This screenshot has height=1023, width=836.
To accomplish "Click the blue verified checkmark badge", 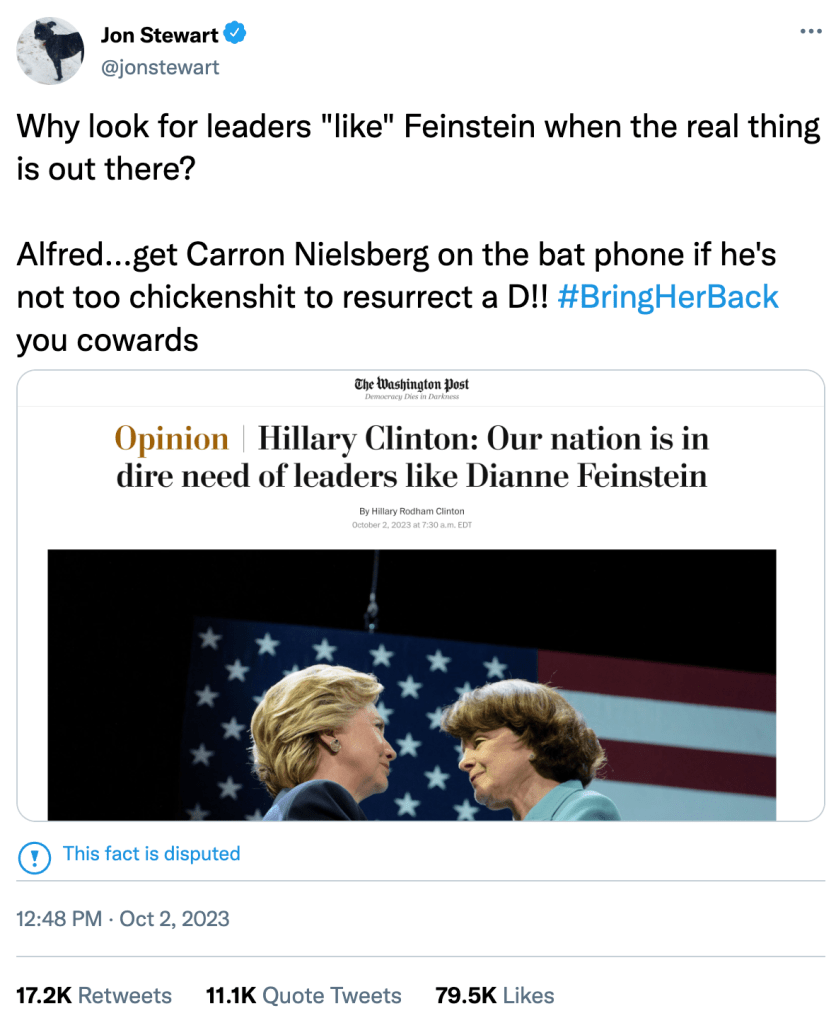I will coord(237,35).
